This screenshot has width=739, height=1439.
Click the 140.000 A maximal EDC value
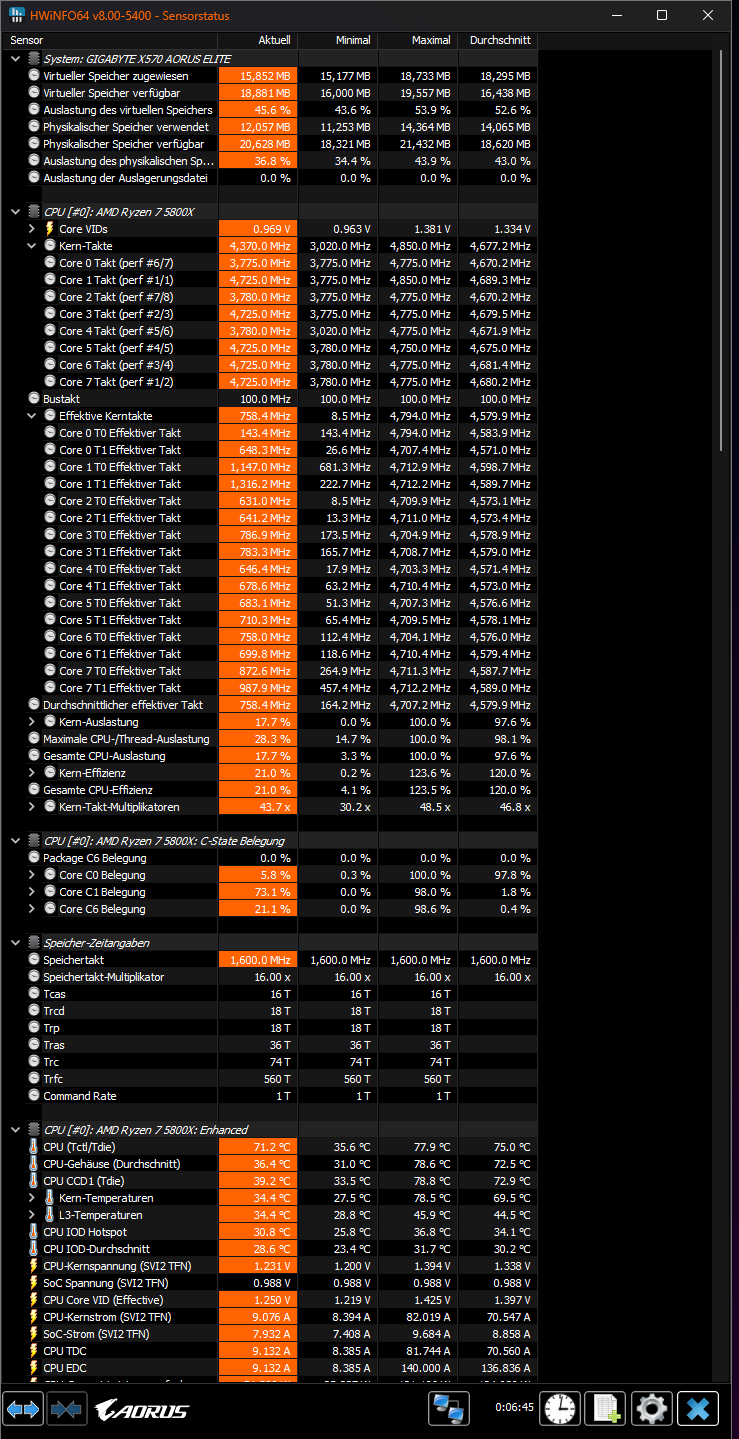point(423,1368)
